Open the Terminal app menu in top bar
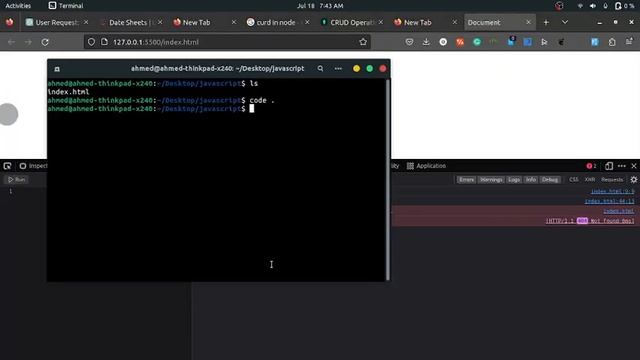The height and width of the screenshot is (360, 640). tap(66, 6)
